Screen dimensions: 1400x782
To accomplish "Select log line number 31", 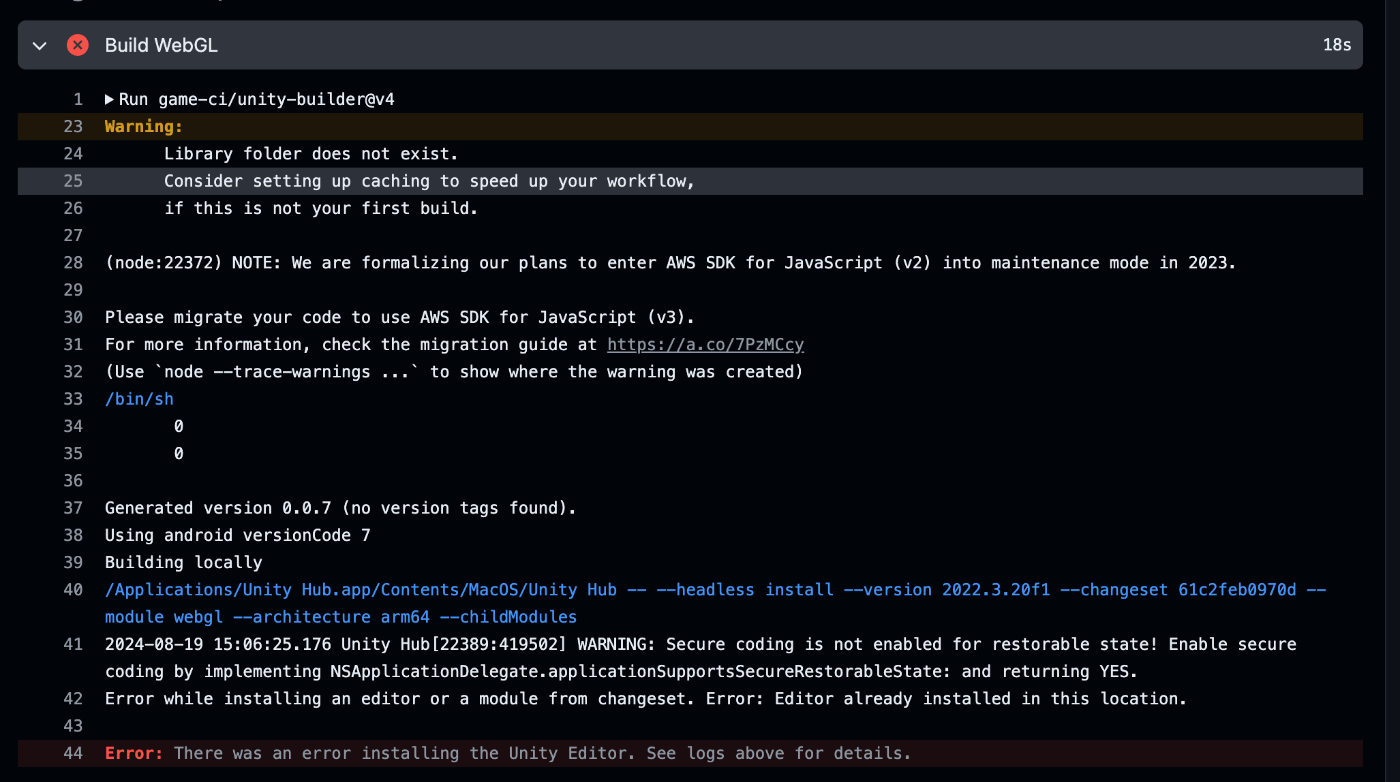I will [72, 344].
